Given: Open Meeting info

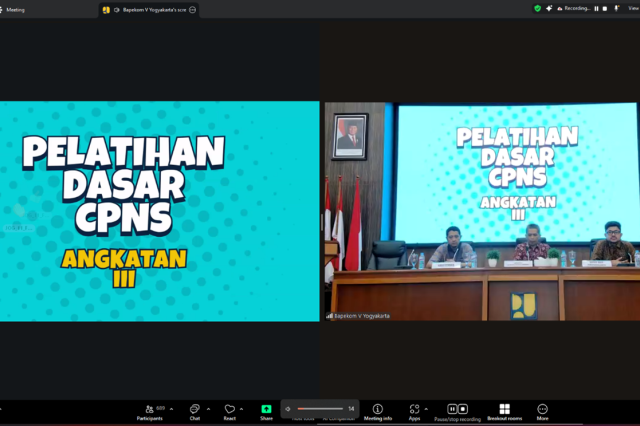Looking at the screenshot, I should (378, 412).
